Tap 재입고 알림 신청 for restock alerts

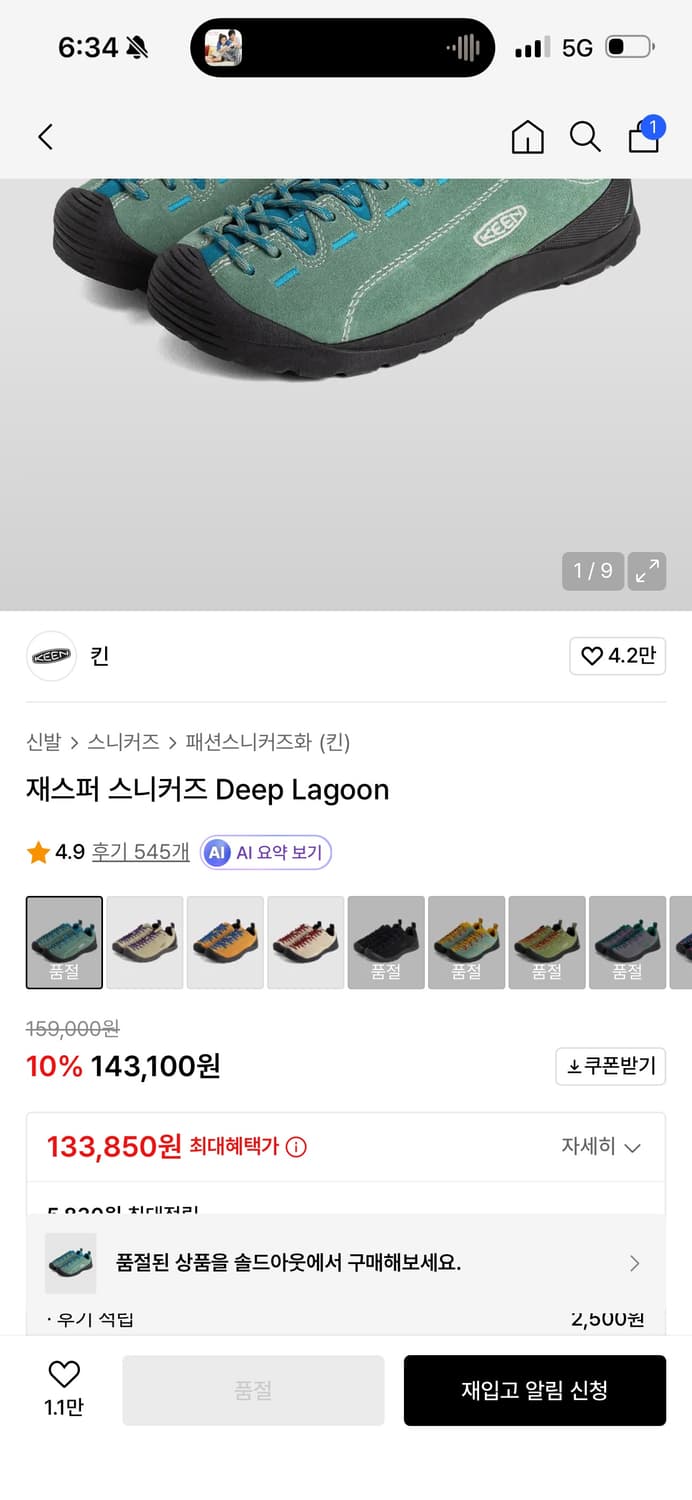point(535,1390)
